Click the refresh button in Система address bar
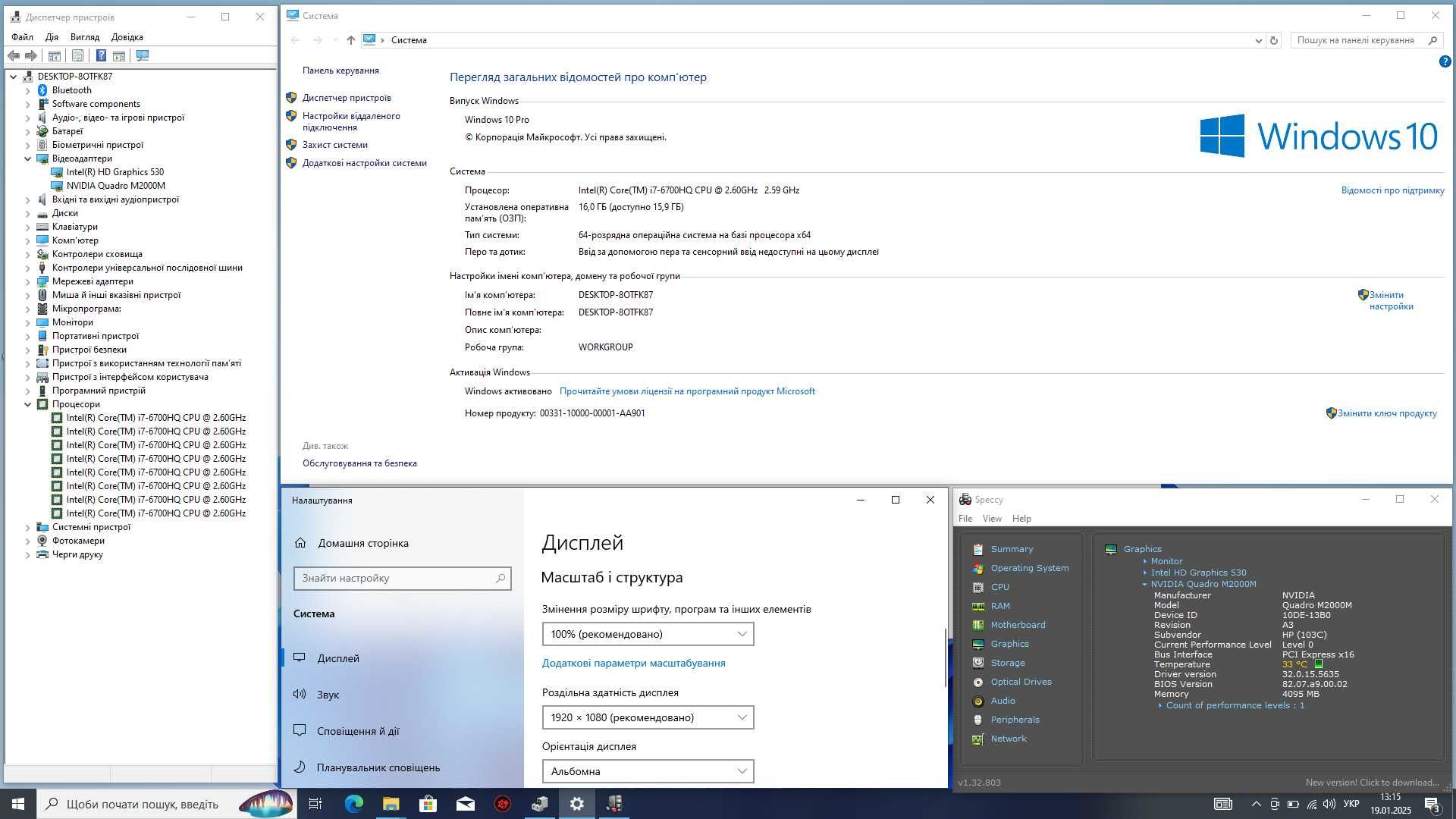1456x819 pixels. [x=1274, y=40]
